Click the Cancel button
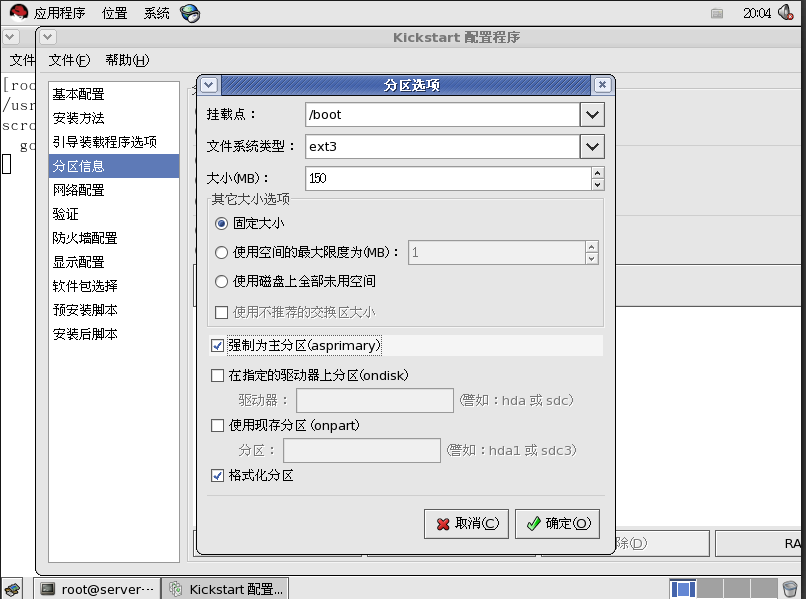Viewport: 806px width, 599px height. point(466,524)
